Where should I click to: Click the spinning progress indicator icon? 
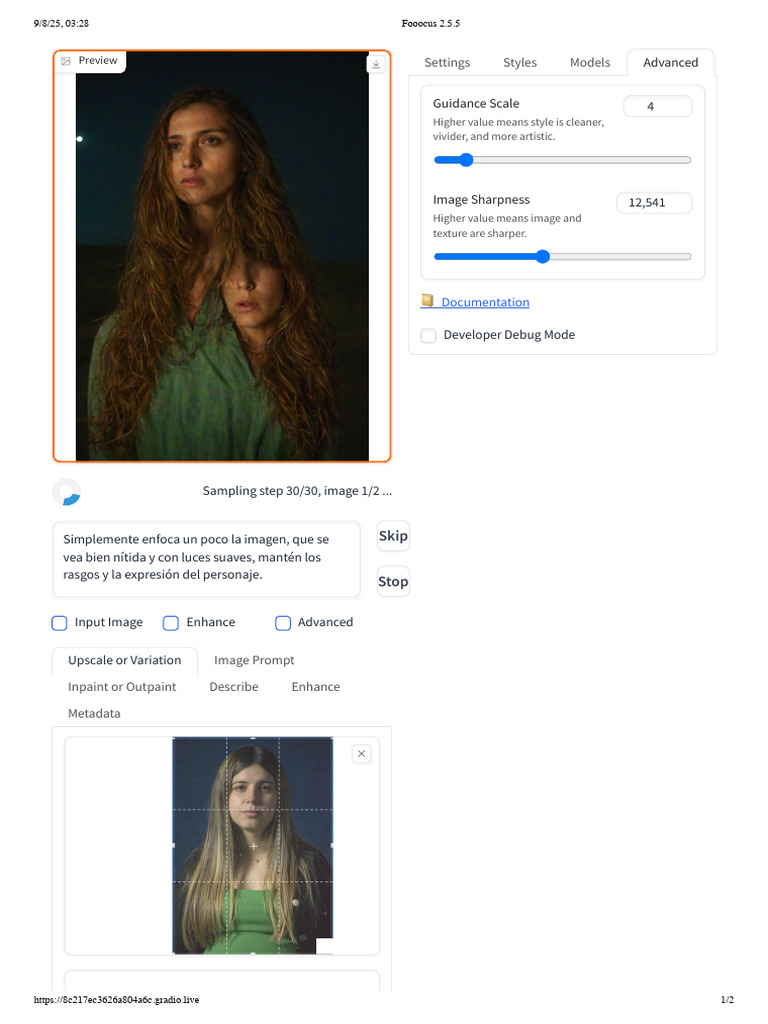pyautogui.click(x=67, y=492)
